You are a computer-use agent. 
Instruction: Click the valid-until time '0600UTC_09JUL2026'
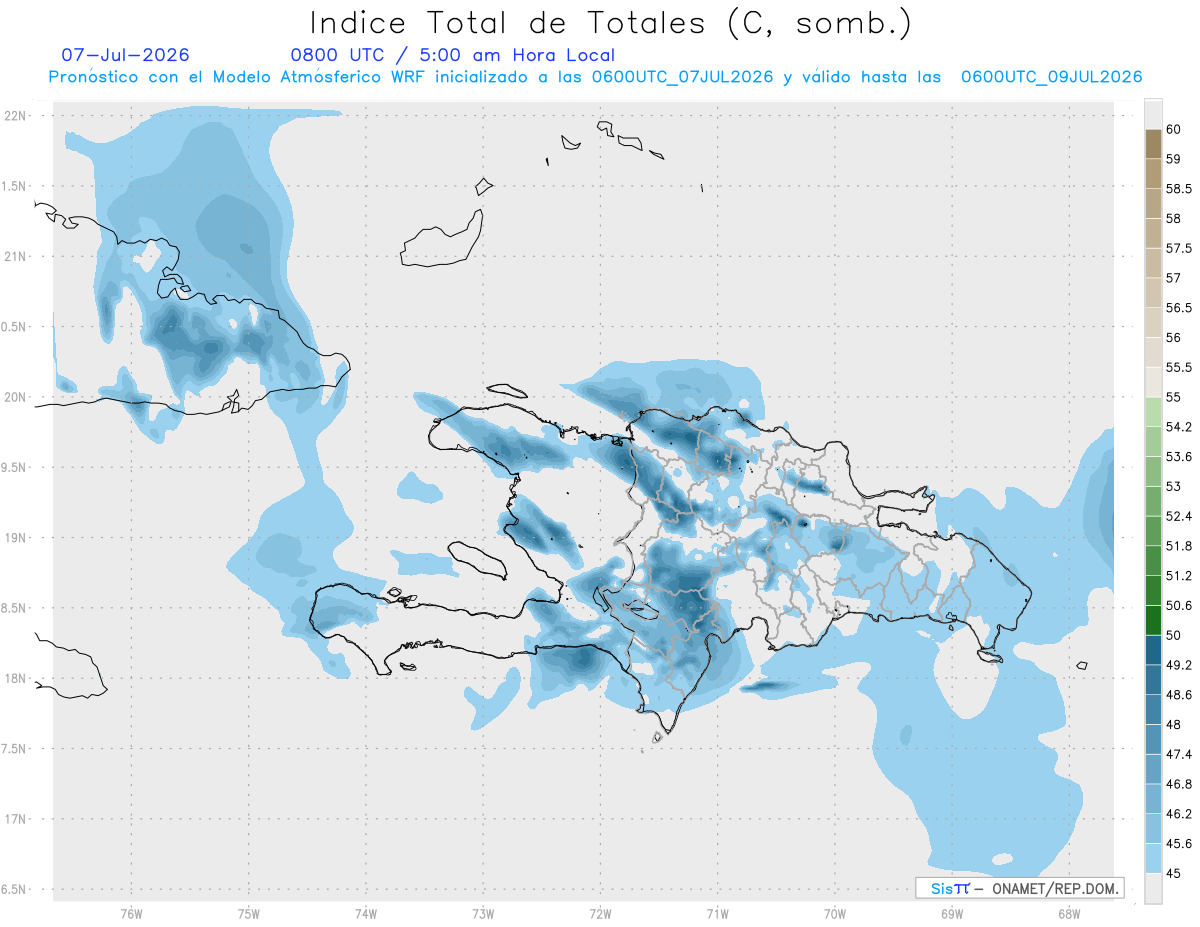pos(1052,77)
